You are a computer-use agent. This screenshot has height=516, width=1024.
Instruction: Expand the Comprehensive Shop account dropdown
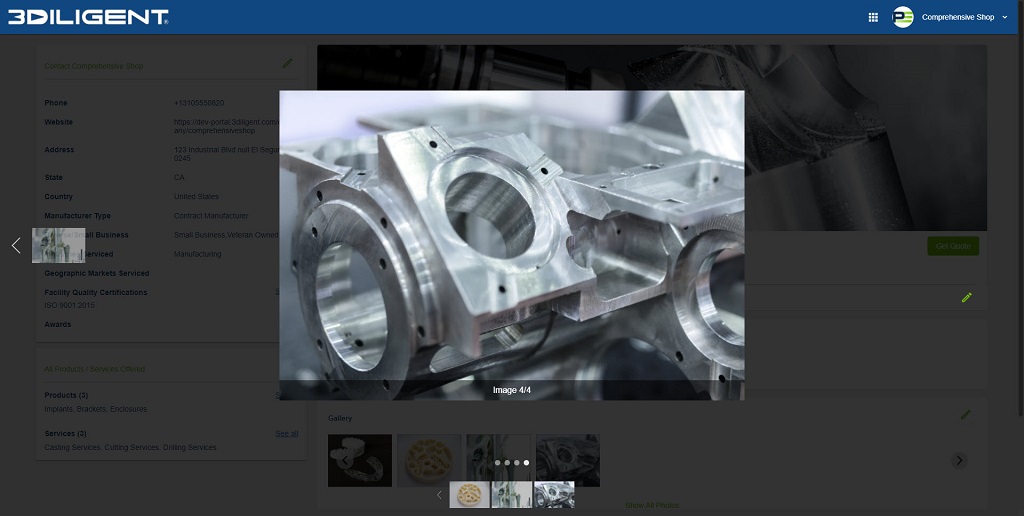click(x=1004, y=17)
